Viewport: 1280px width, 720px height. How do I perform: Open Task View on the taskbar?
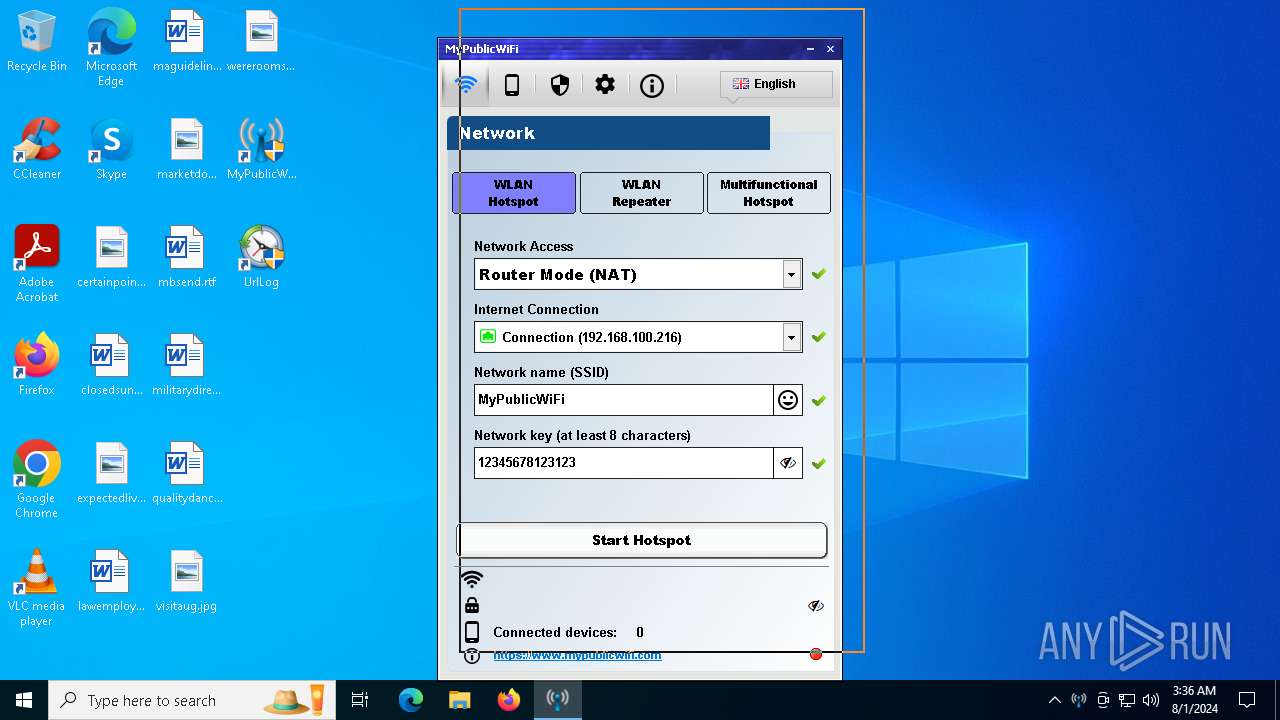tap(360, 700)
